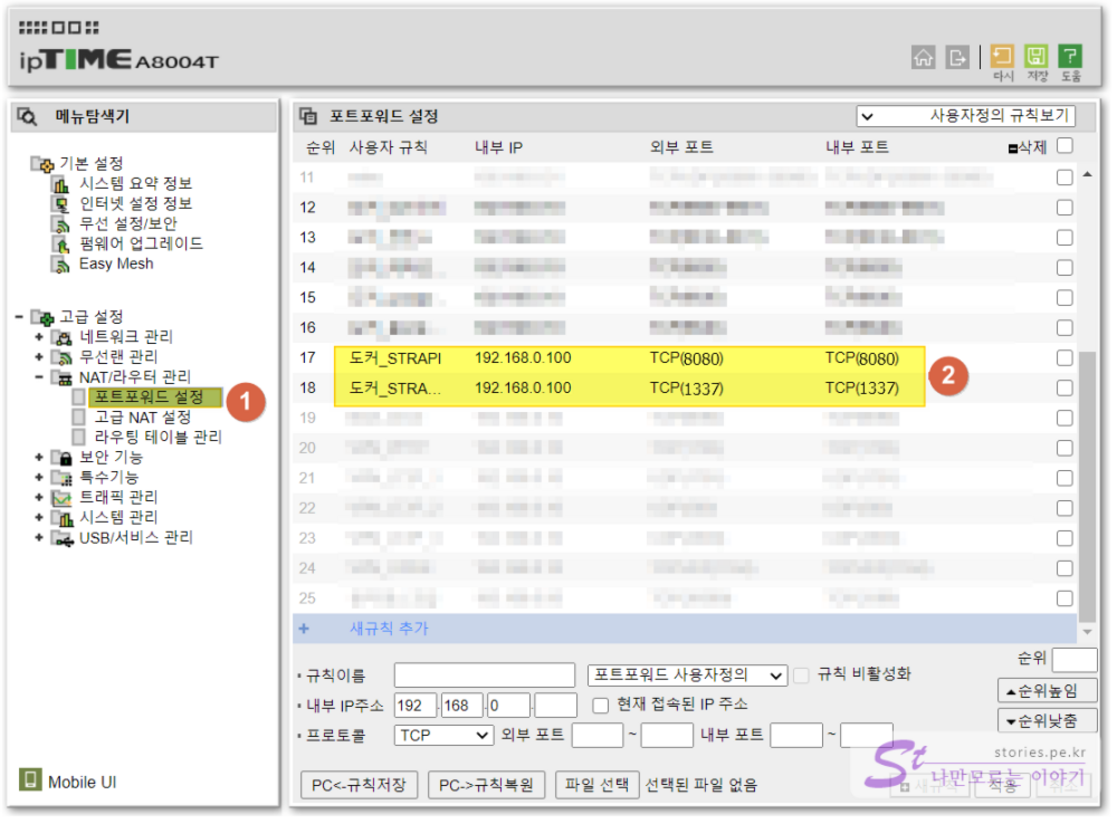1117x824 pixels.
Task: Click the PC<-규칙저장 button
Action: pyautogui.click(x=359, y=785)
